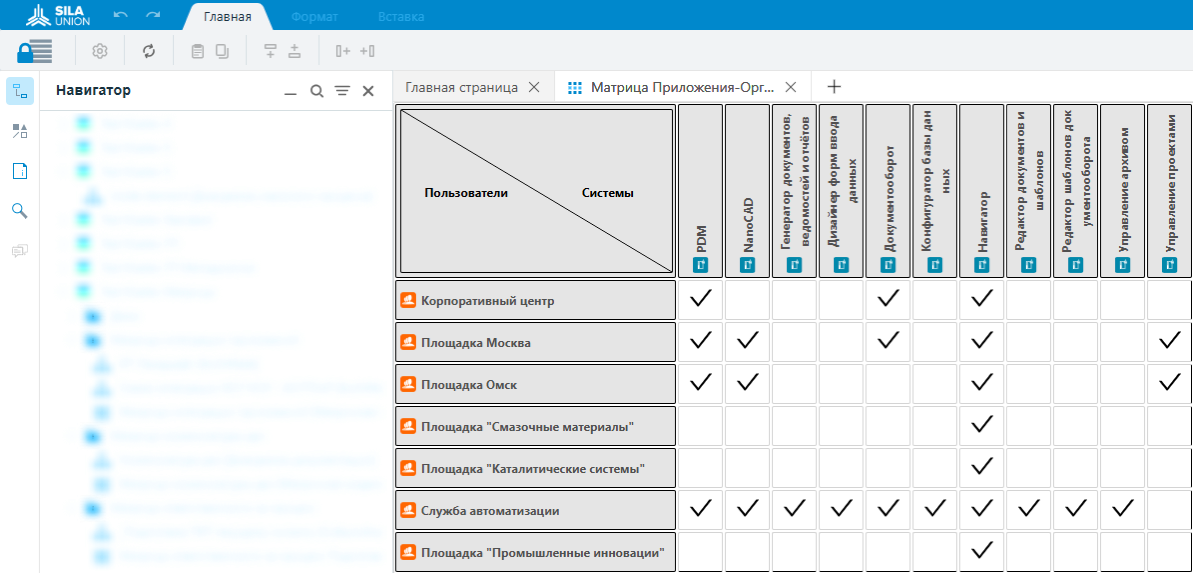Toggle NanoCAD checkmark for Площадка Омск
Image resolution: width=1193 pixels, height=573 pixels.
tap(747, 383)
